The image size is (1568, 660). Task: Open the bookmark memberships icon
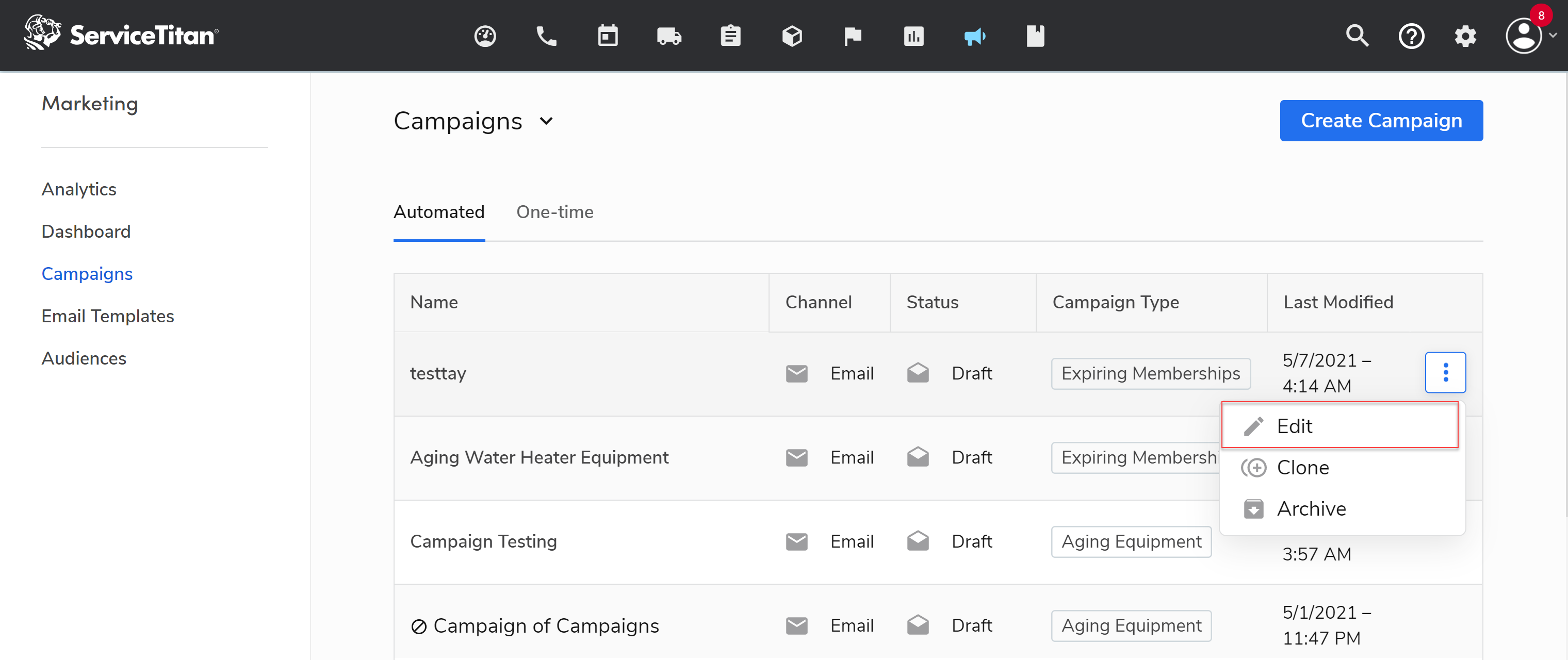pyautogui.click(x=1035, y=36)
